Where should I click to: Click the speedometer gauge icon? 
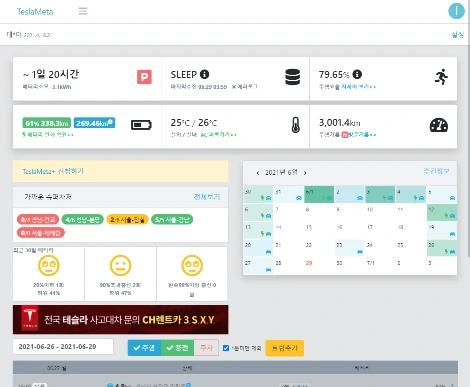[x=439, y=125]
